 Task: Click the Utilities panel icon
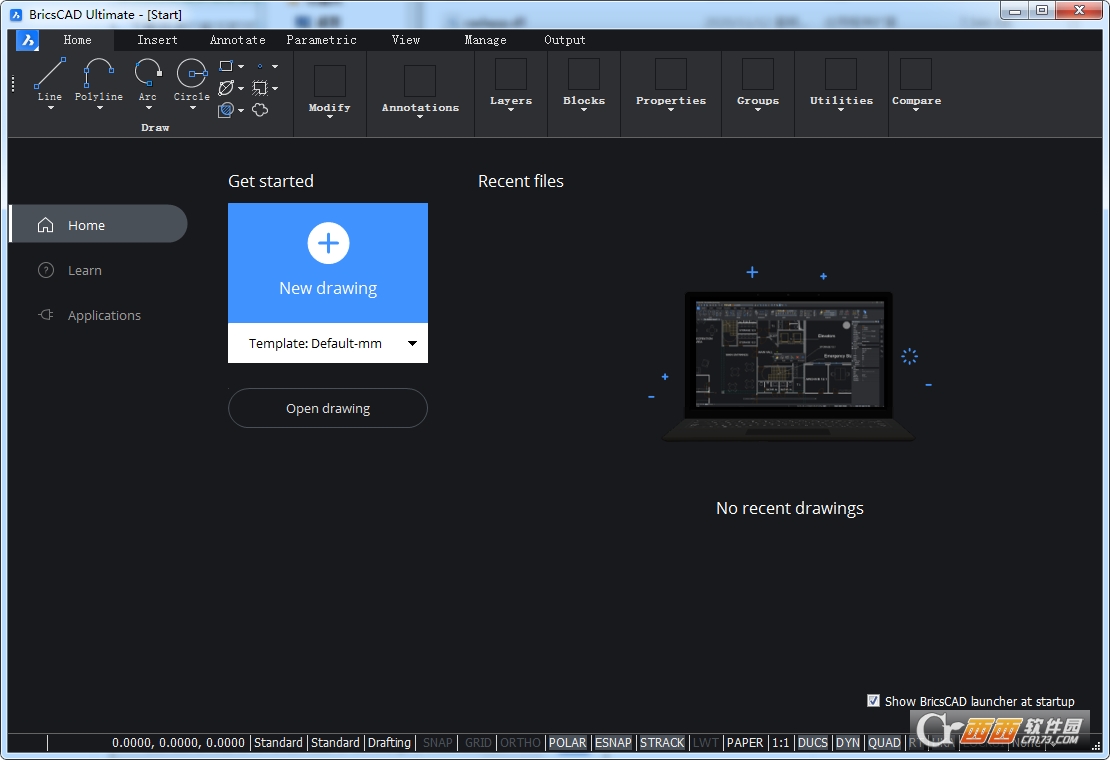(841, 74)
